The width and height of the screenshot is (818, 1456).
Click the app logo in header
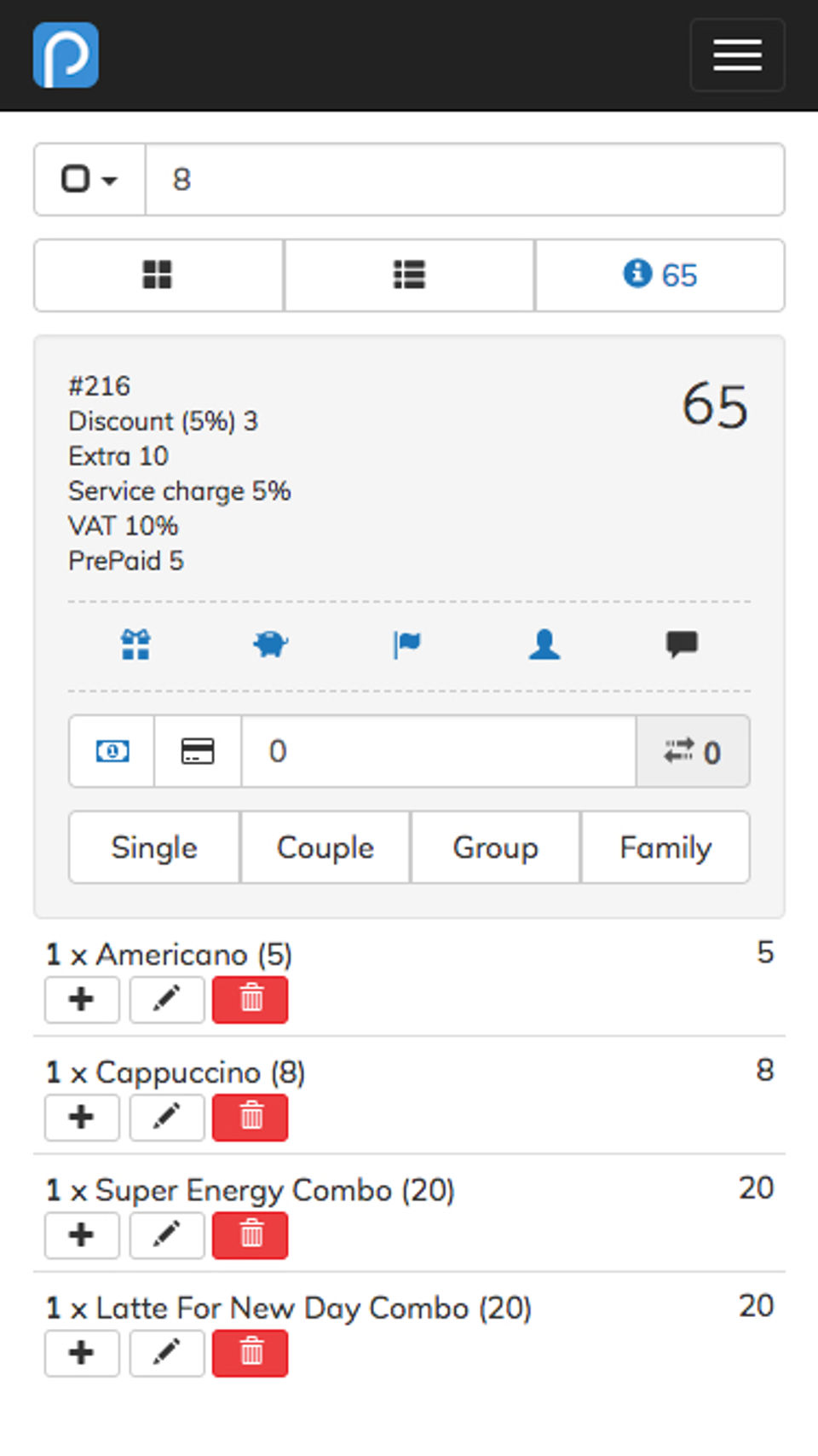point(66,55)
